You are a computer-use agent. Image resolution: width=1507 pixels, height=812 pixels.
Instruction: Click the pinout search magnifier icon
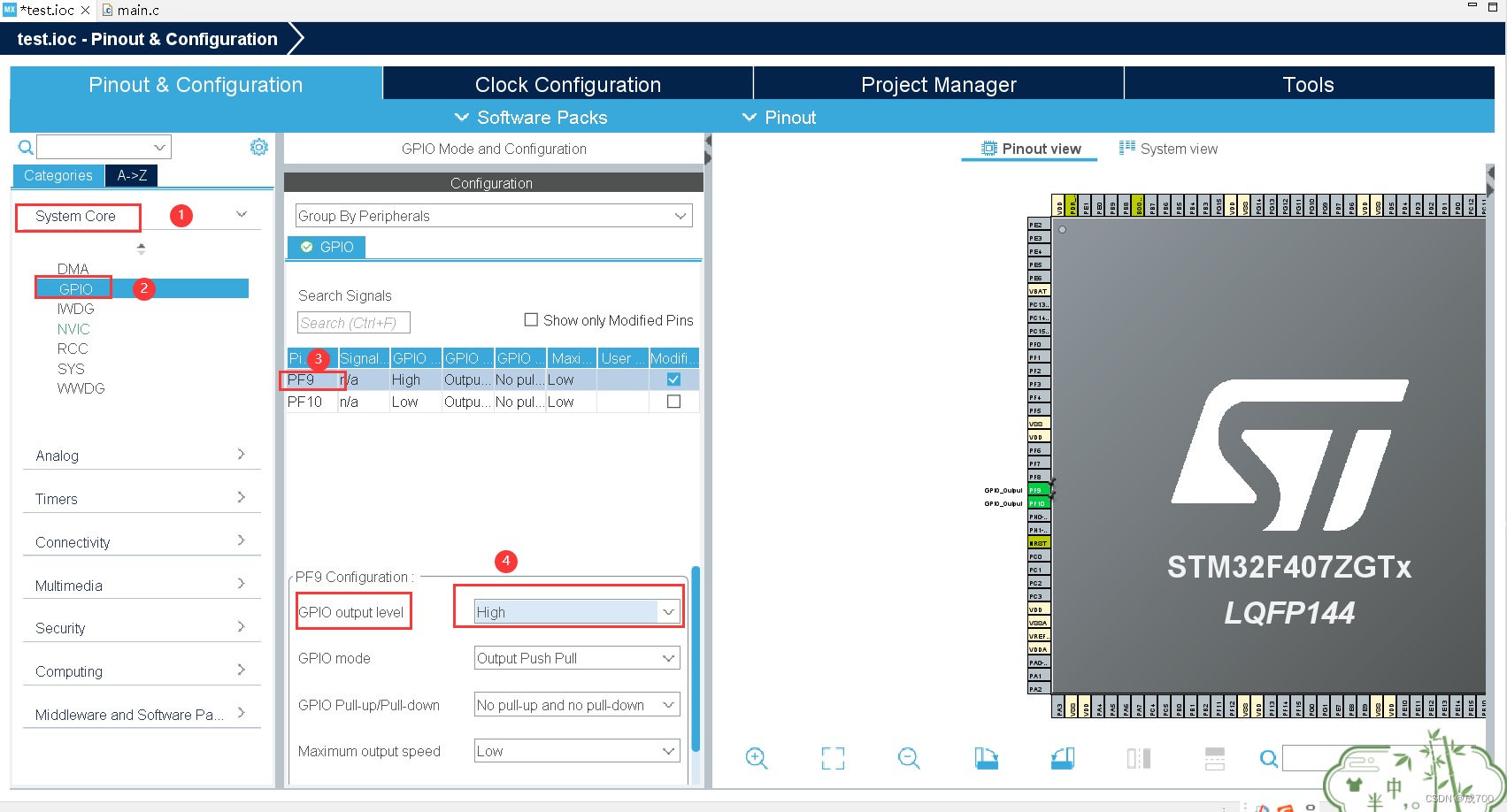(1269, 758)
